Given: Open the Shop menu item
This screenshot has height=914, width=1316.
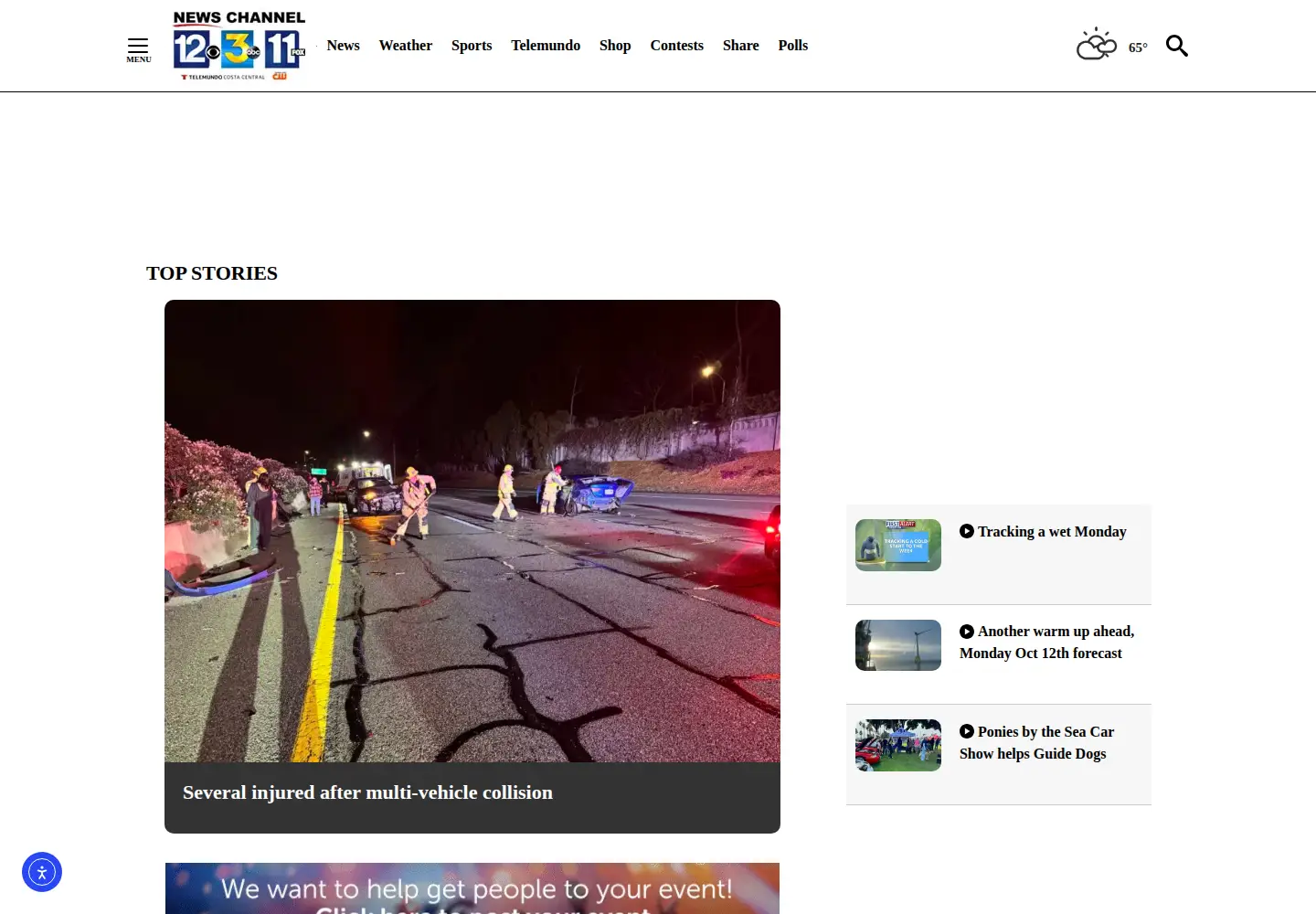Looking at the screenshot, I should 615,46.
